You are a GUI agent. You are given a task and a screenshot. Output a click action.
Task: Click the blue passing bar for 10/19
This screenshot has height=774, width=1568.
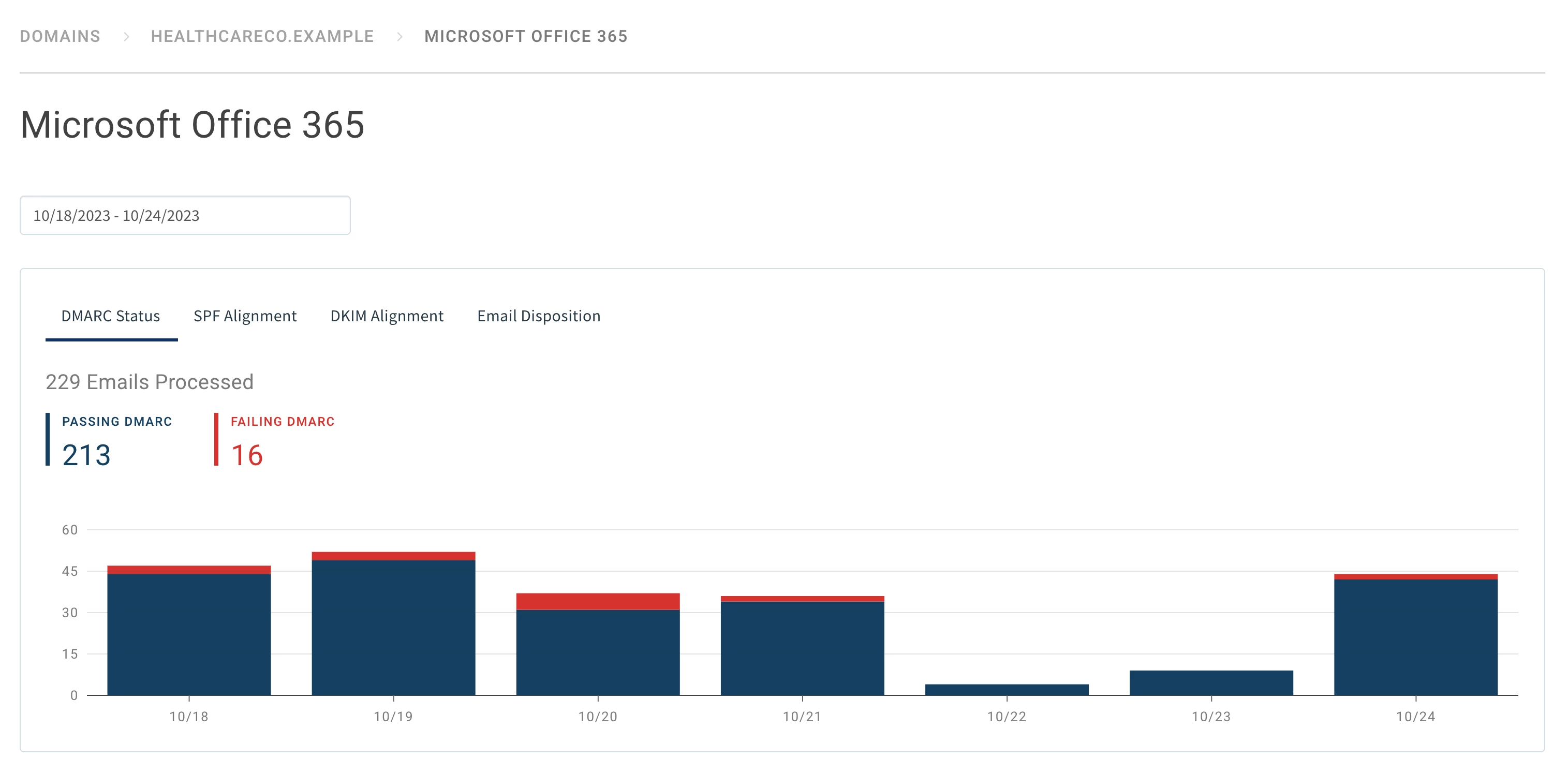coord(393,627)
